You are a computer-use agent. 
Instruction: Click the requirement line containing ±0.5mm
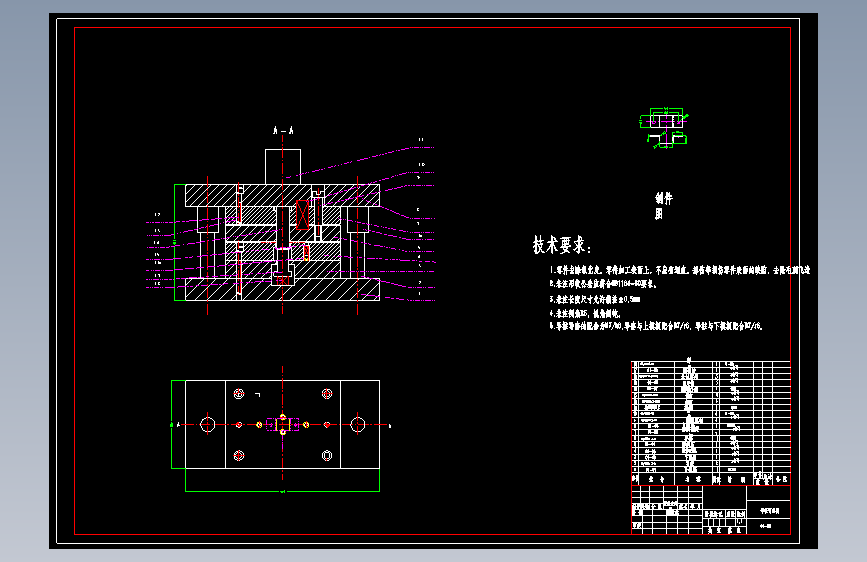[594, 299]
